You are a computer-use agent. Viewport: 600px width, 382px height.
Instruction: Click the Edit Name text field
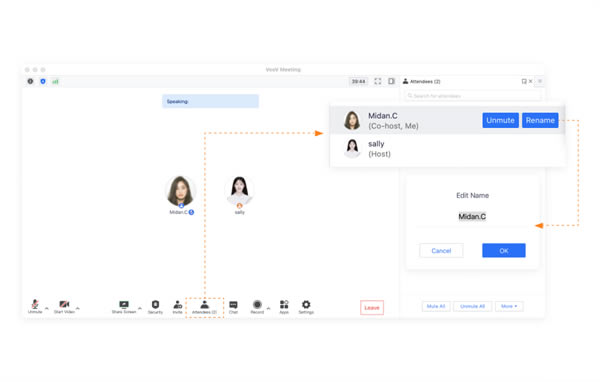[472, 217]
